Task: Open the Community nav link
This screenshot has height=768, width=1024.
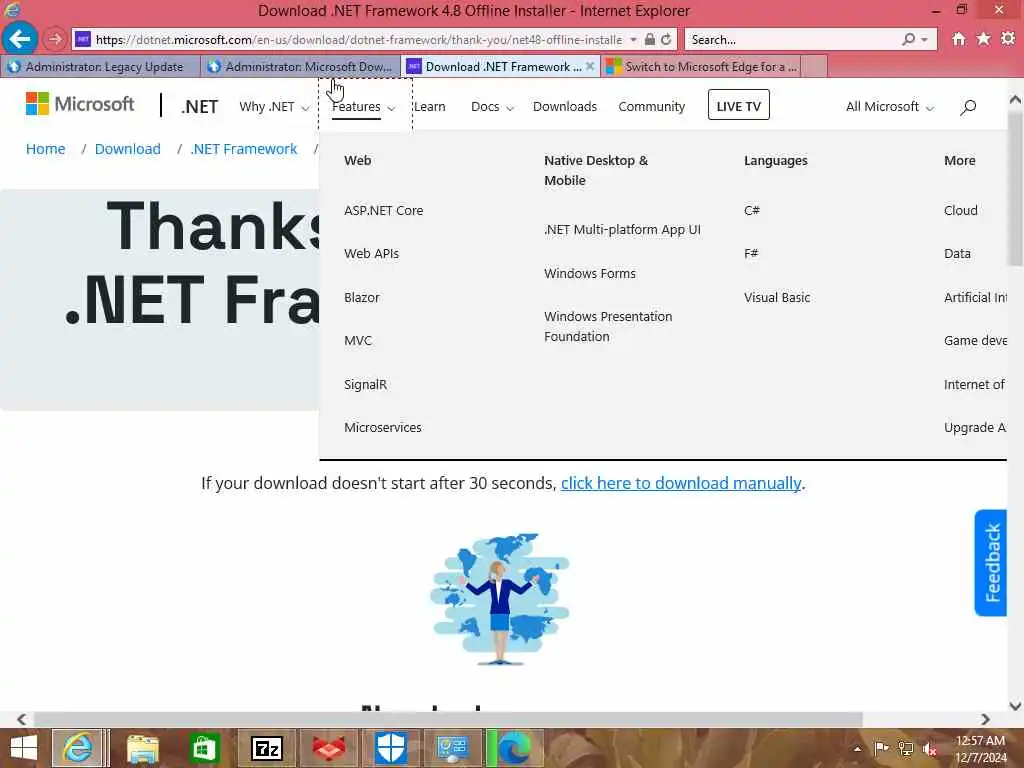Action: tap(651, 106)
